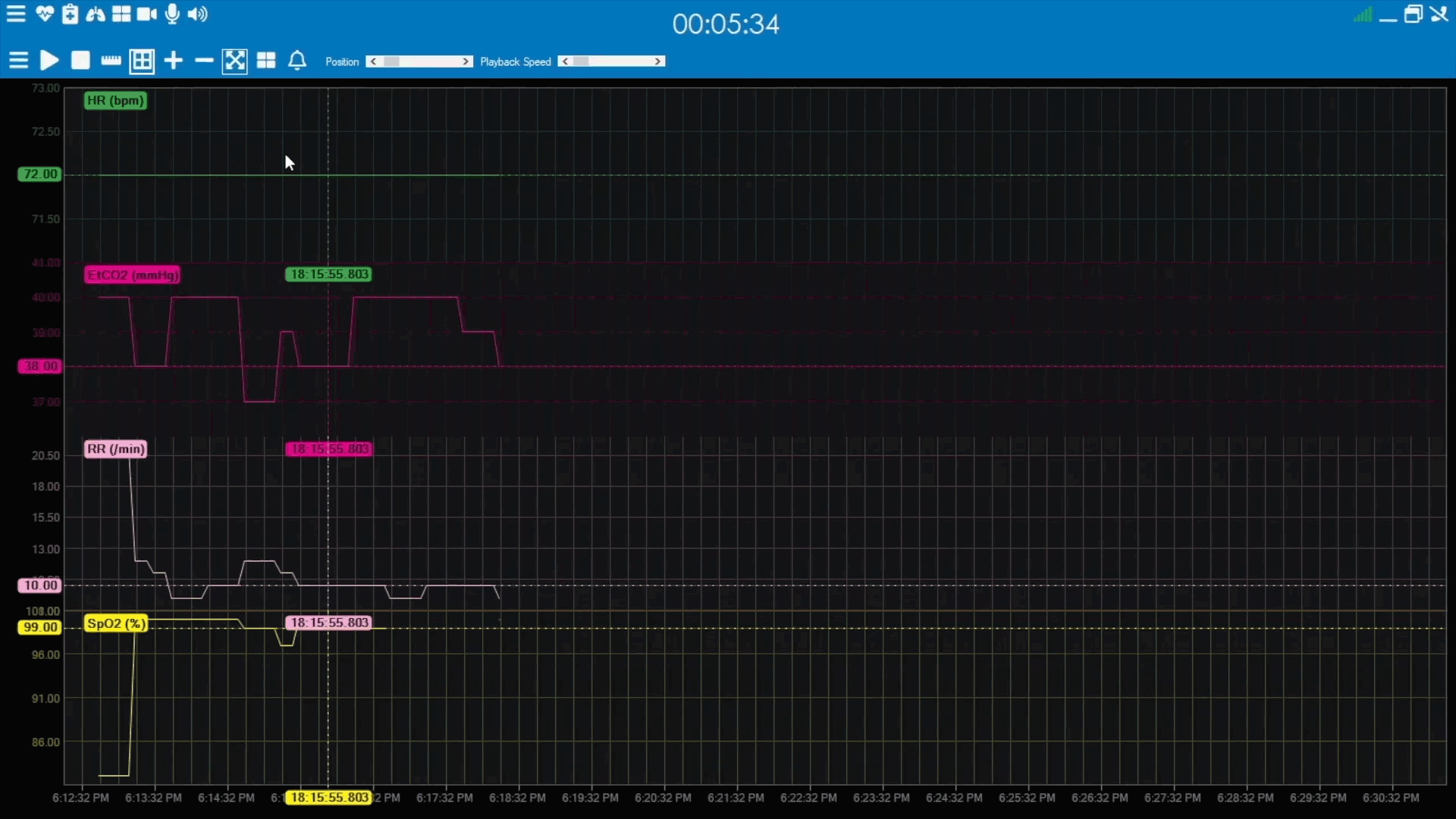The image size is (1456, 819).
Task: Select the HR (bpm) trace label
Action: coord(115,100)
